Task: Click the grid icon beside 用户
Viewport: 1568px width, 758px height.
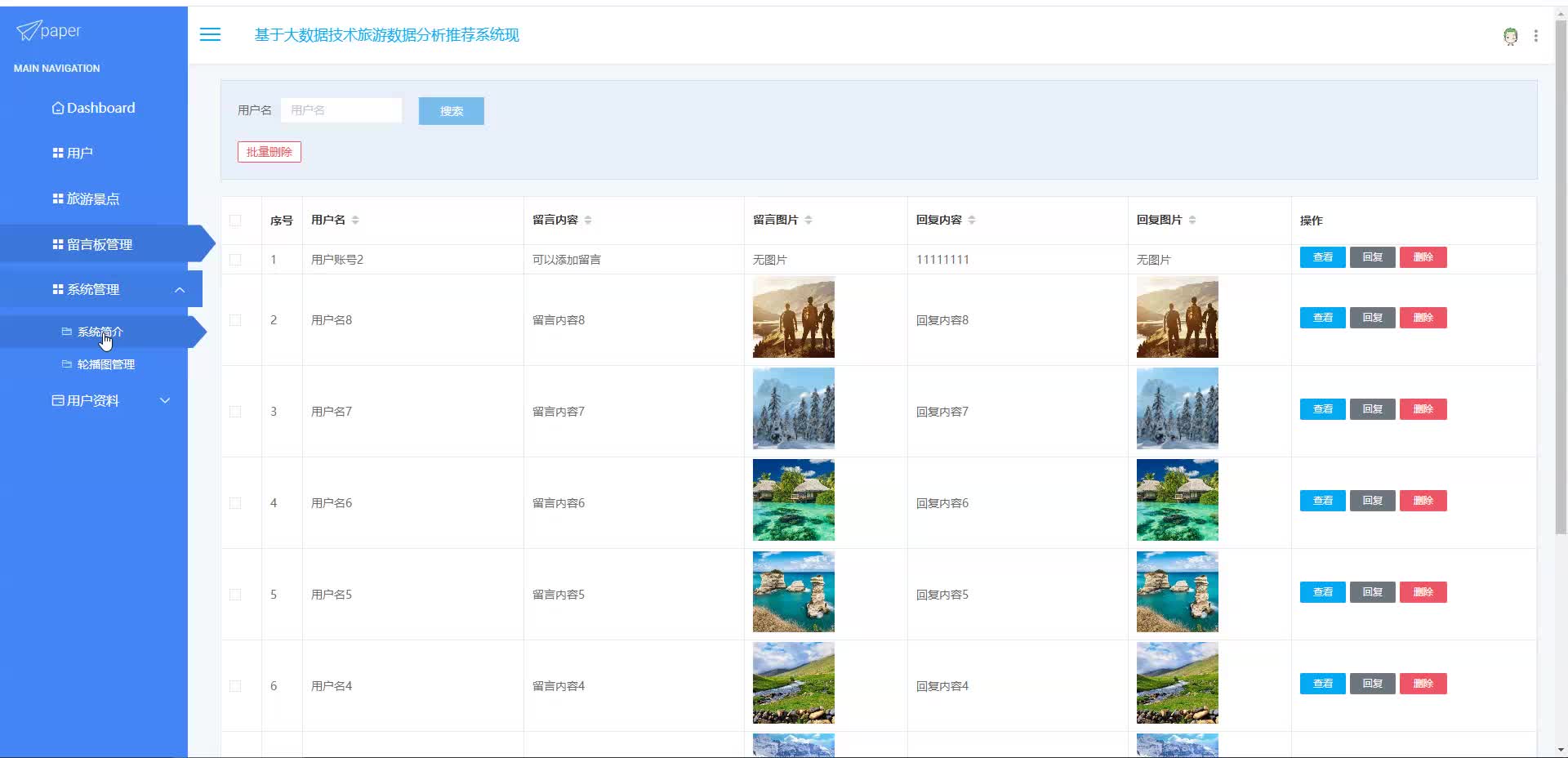Action: (x=58, y=153)
